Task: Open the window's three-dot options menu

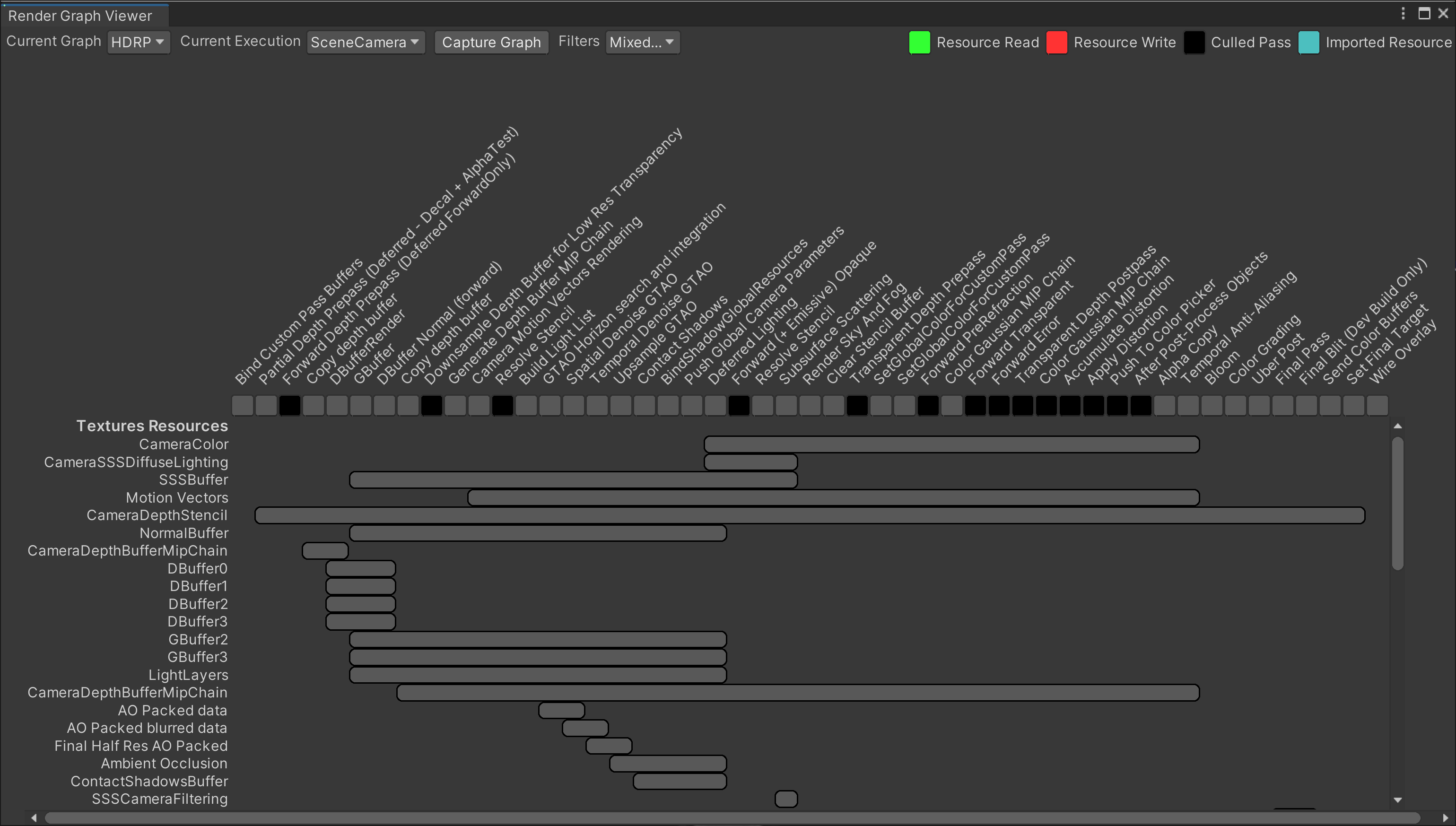Action: (1403, 13)
